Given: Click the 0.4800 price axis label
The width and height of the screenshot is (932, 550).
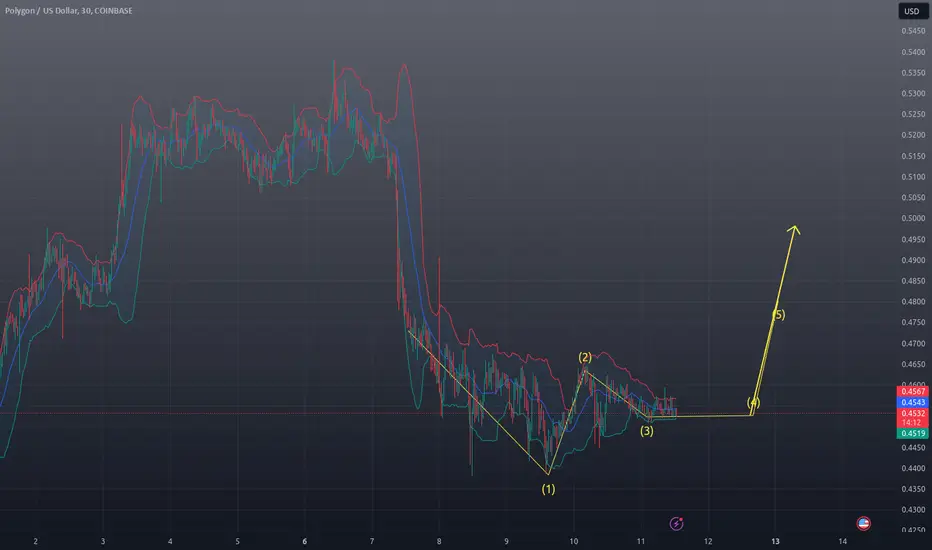Looking at the screenshot, I should [913, 302].
